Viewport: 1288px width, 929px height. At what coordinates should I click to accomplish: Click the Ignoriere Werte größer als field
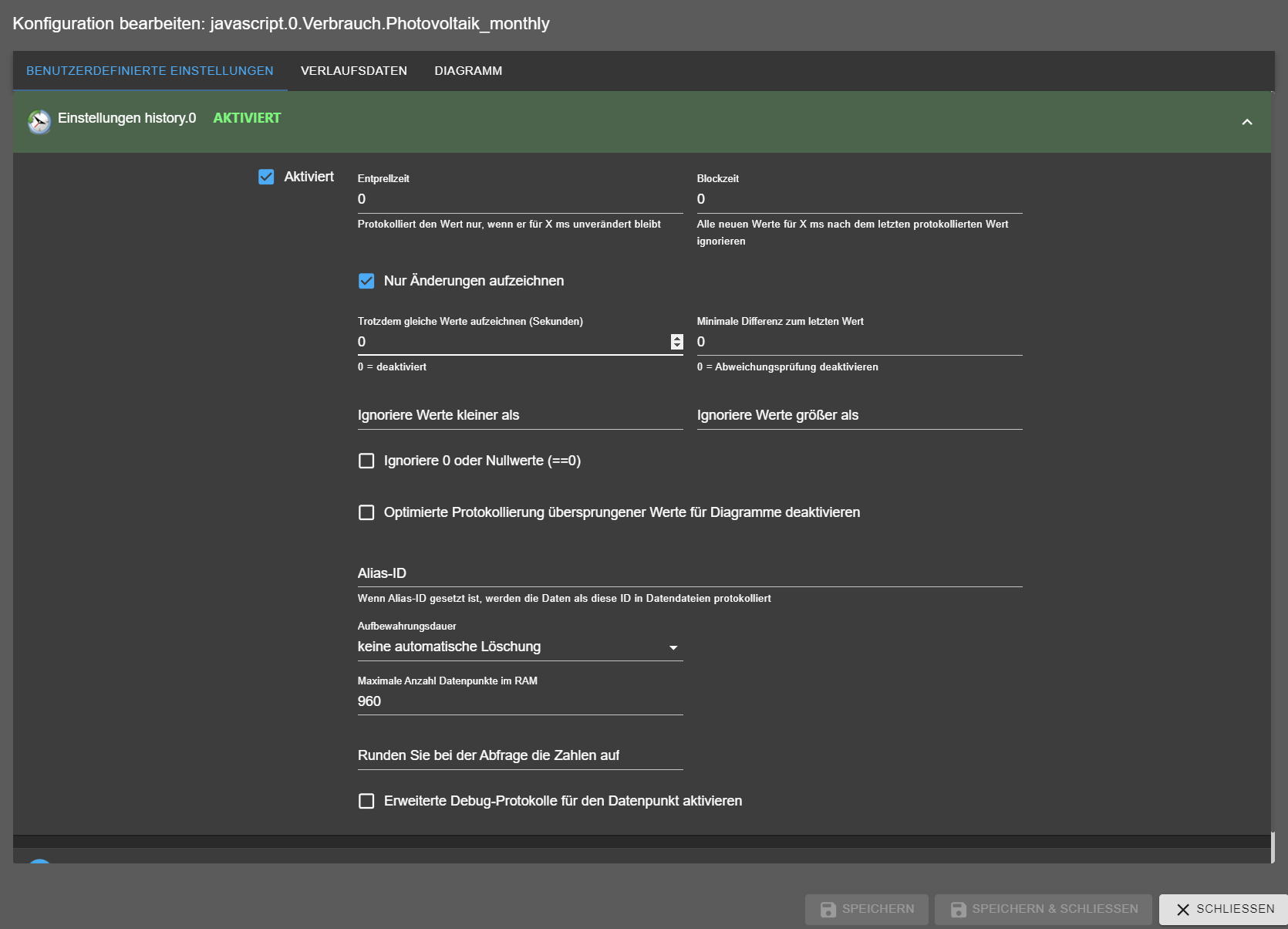point(859,415)
